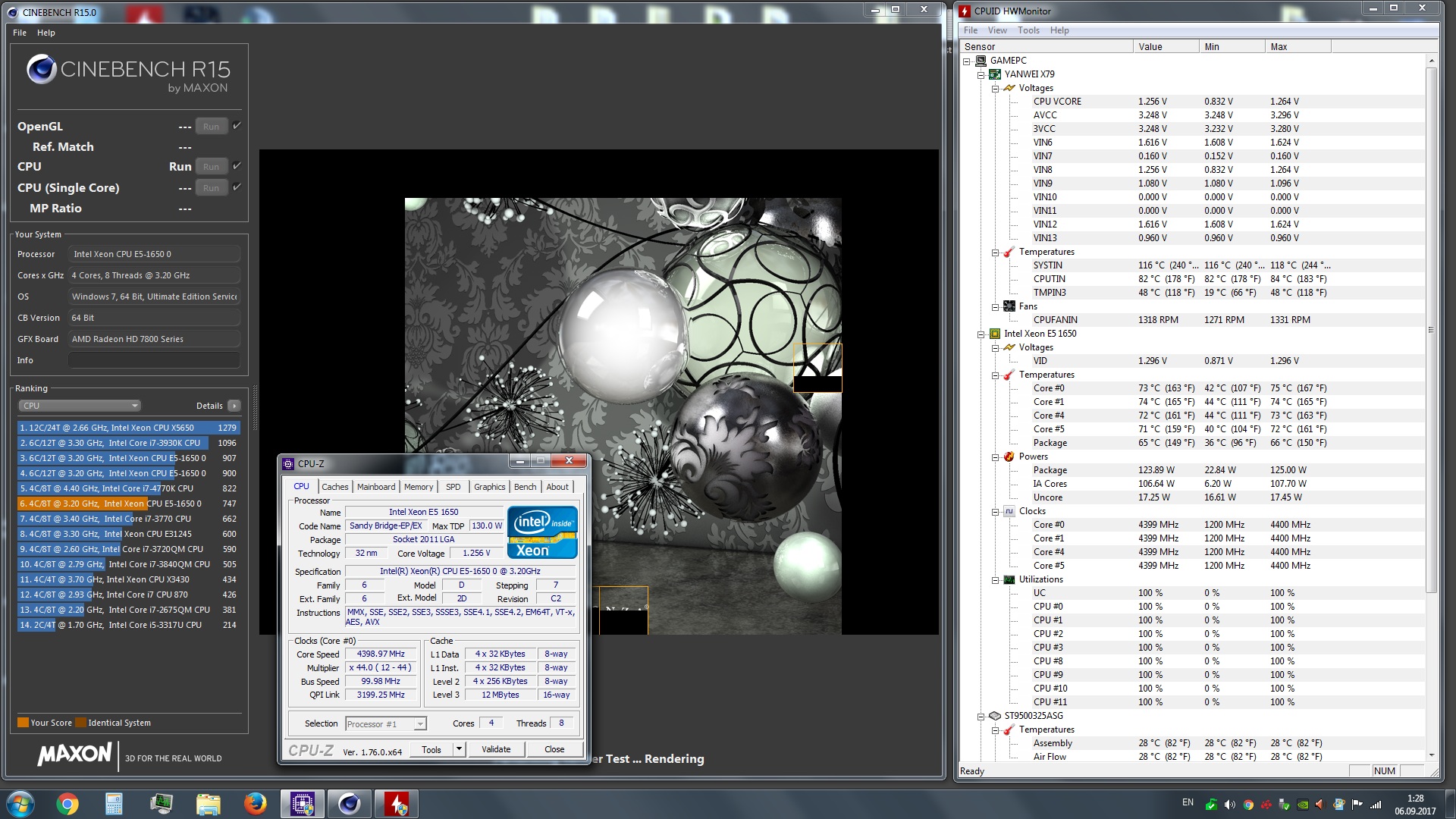
Task: Launch the Task Manager taskbar icon
Action: click(x=162, y=804)
